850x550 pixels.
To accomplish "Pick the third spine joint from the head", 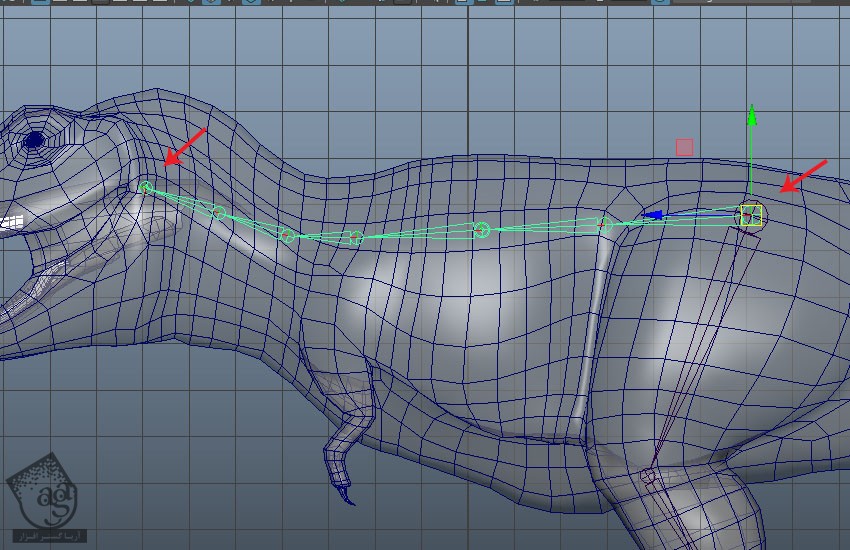I will 287,236.
